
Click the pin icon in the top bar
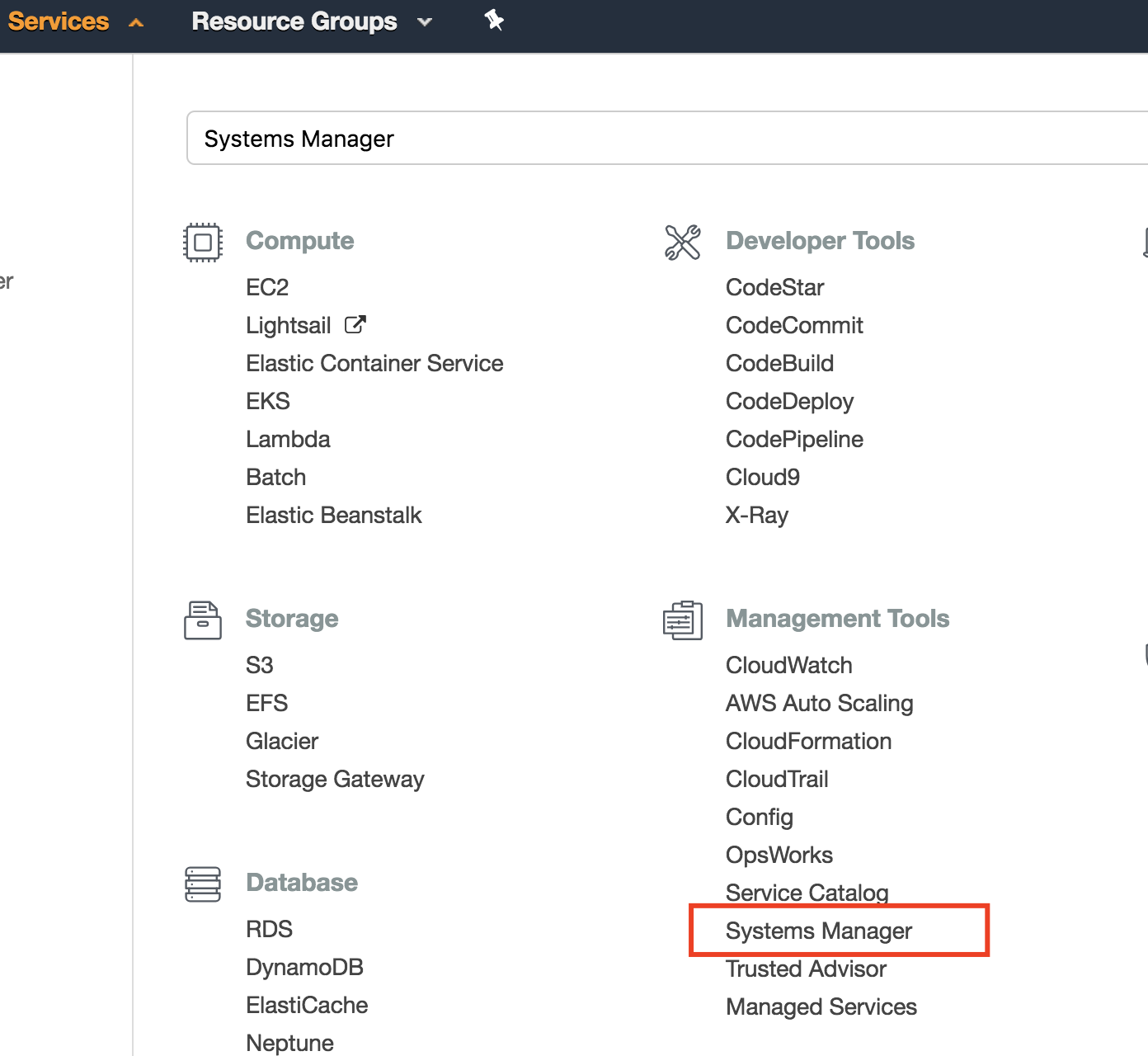tap(494, 20)
